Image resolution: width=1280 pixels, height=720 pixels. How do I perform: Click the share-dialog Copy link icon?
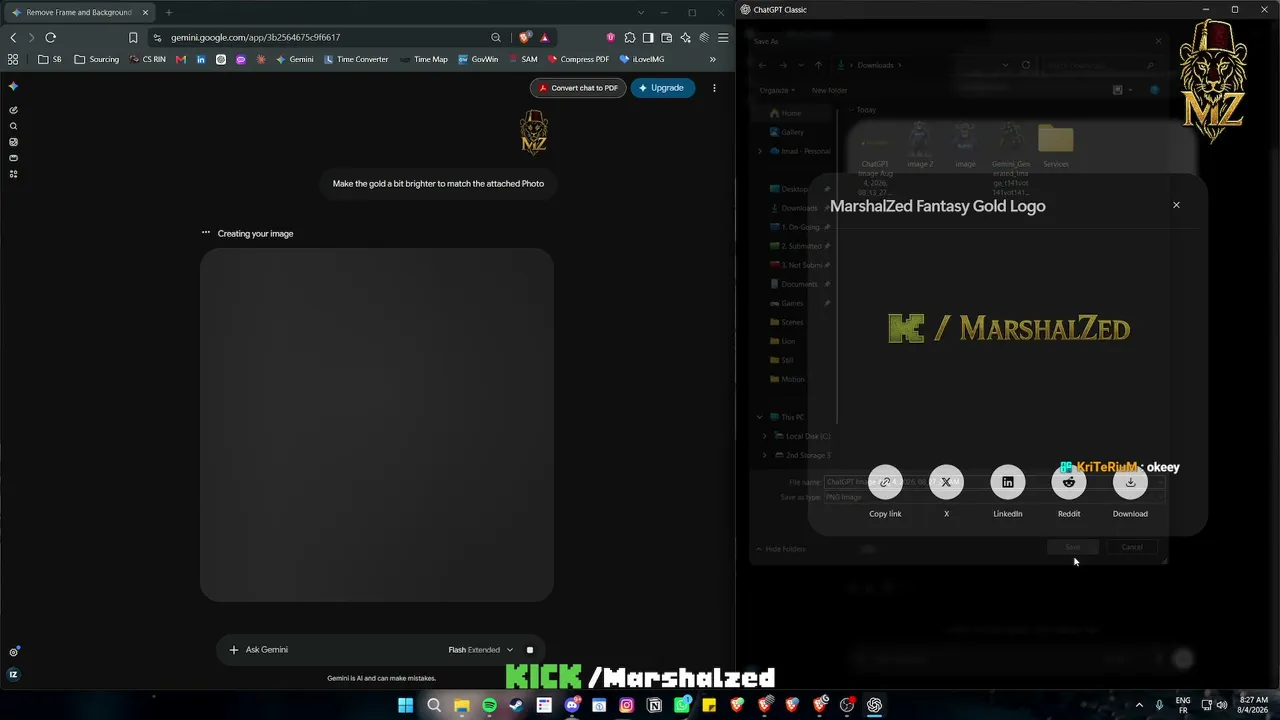tap(885, 482)
